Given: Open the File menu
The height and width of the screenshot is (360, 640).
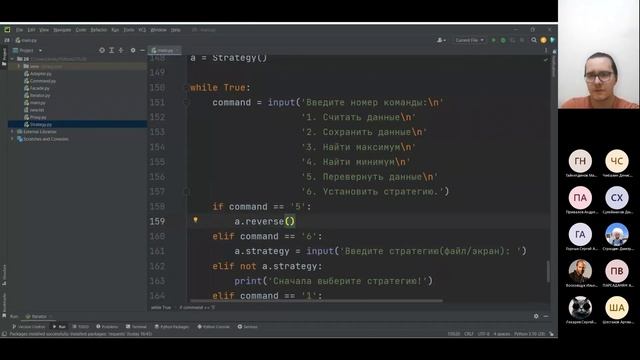Looking at the screenshot, I should click(x=19, y=30).
